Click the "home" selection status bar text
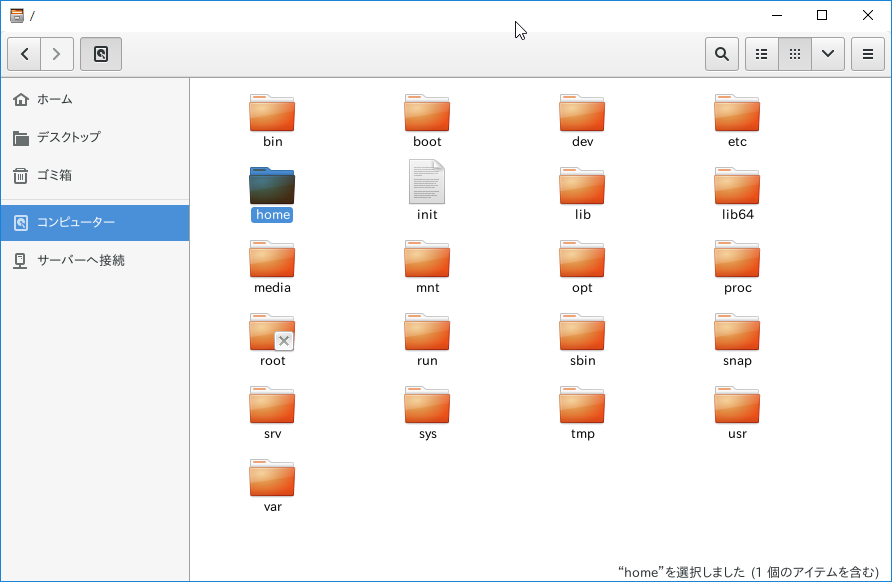This screenshot has height=582, width=892. 749,572
